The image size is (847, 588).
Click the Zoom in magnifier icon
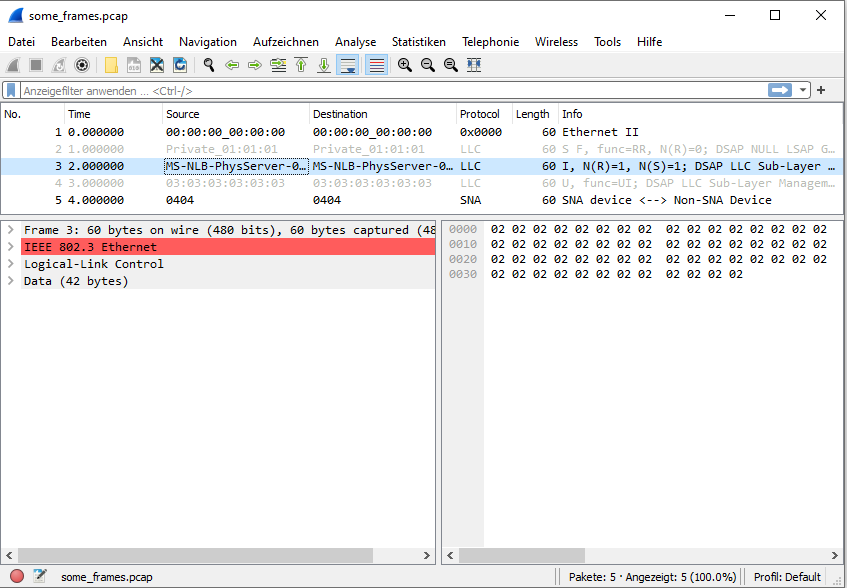pos(405,65)
